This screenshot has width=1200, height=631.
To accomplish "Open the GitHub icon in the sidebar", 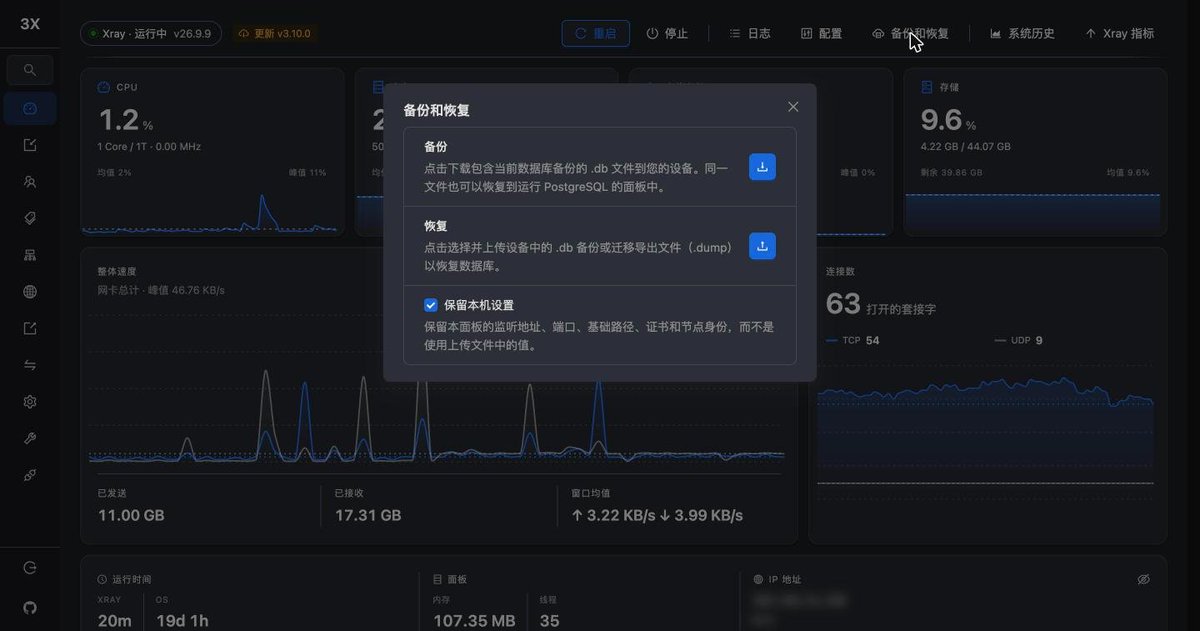I will (30, 607).
